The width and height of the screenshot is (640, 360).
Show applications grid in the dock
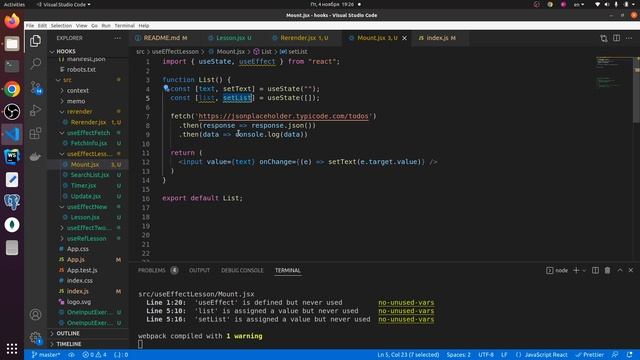[12, 348]
